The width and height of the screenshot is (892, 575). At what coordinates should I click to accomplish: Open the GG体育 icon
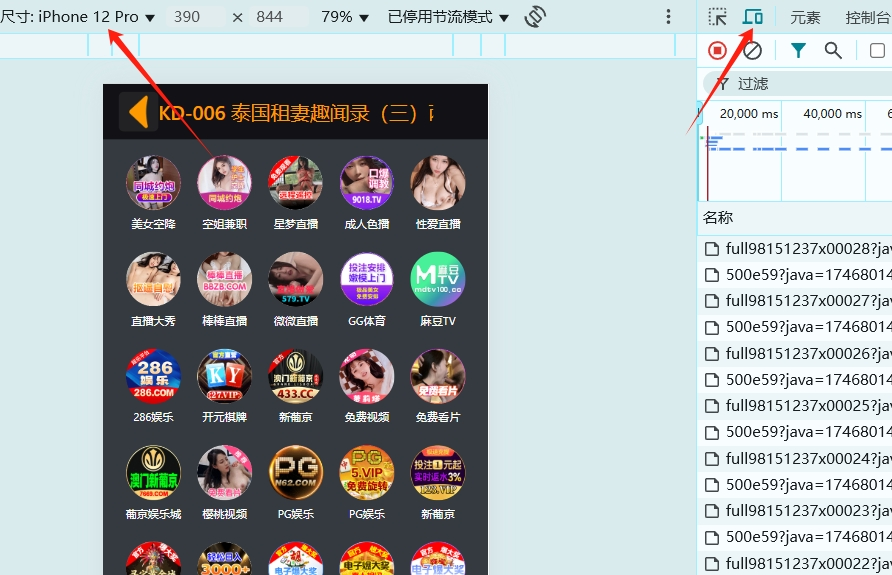367,279
